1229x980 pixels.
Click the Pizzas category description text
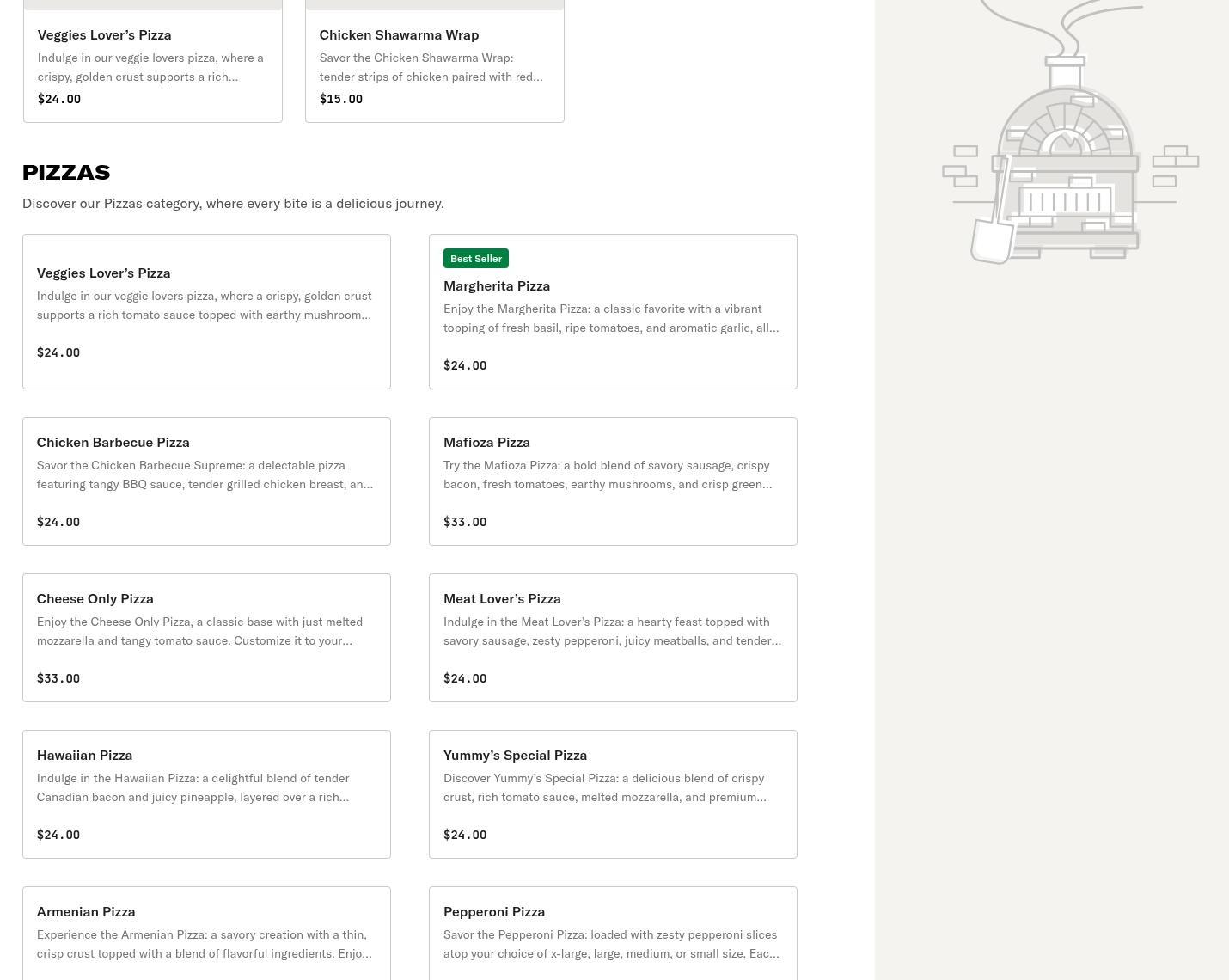[x=233, y=204]
